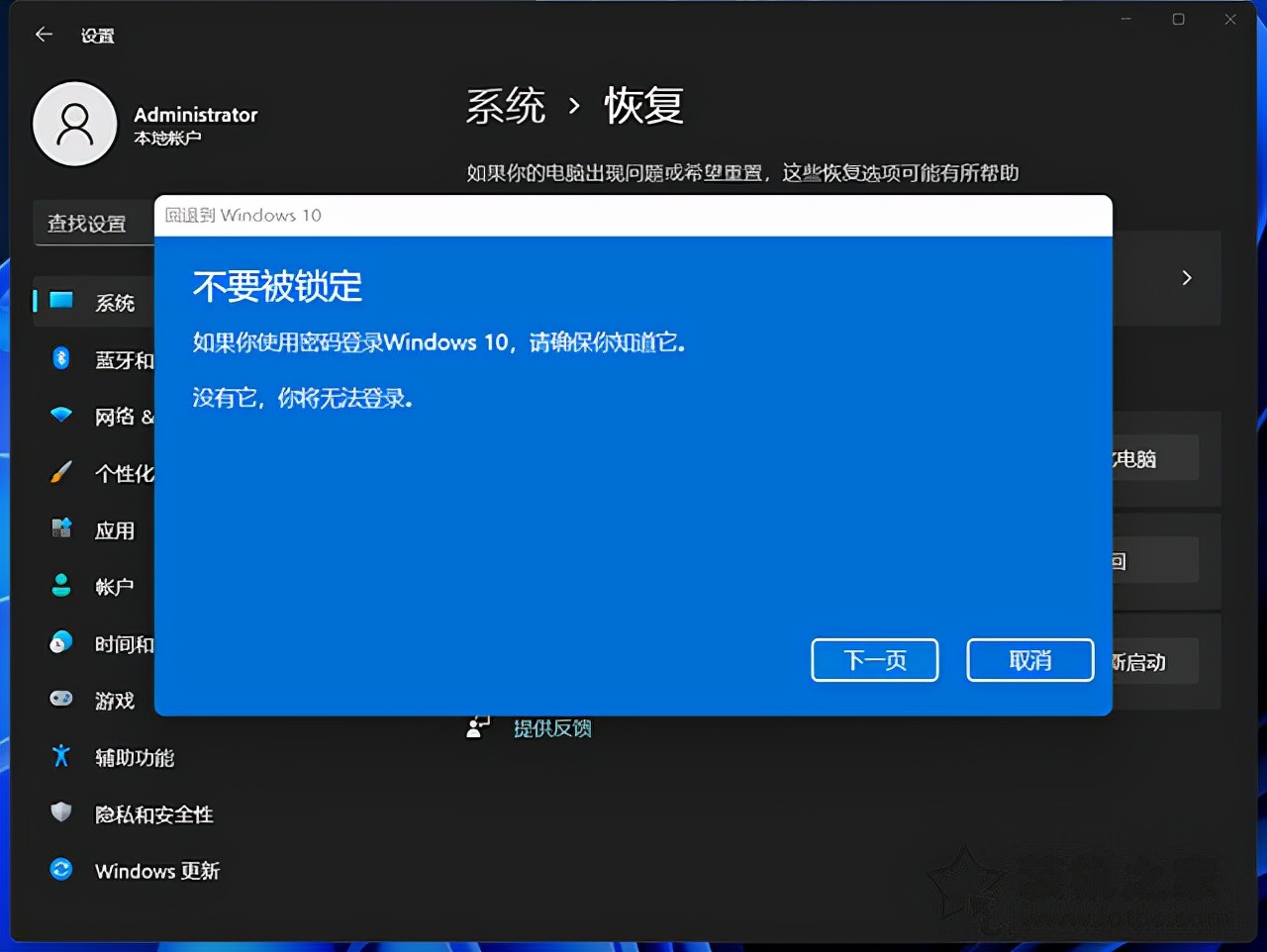The image size is (1267, 952).
Task: Select the 蓝牙 Bluetooth icon in the sidebar
Action: click(61, 358)
